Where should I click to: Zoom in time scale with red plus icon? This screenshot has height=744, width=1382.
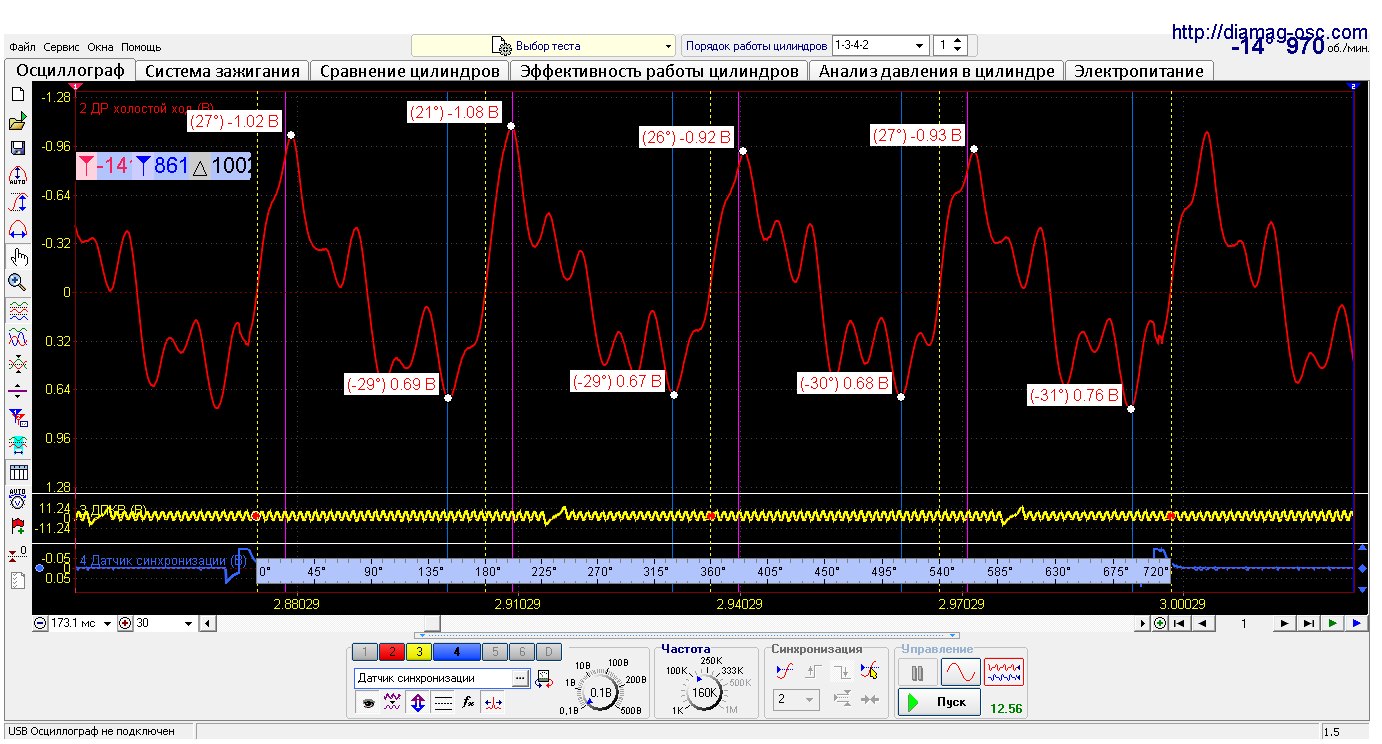125,623
